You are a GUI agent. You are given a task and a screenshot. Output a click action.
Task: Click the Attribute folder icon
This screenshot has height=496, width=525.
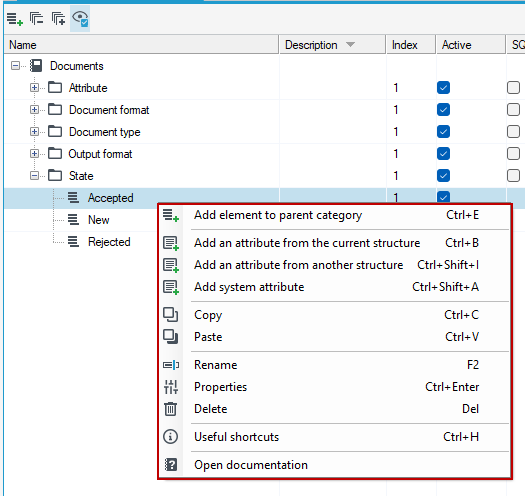55,88
